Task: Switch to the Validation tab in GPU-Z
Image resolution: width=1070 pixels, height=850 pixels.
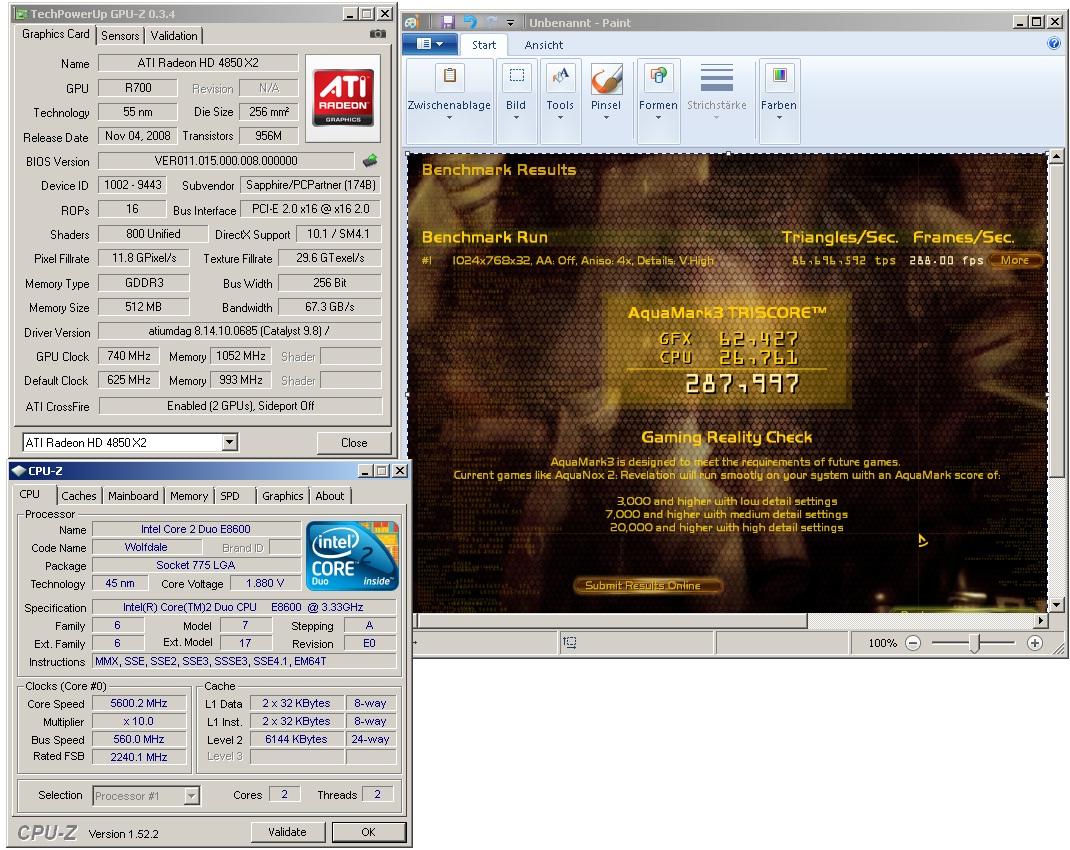Action: pyautogui.click(x=174, y=35)
